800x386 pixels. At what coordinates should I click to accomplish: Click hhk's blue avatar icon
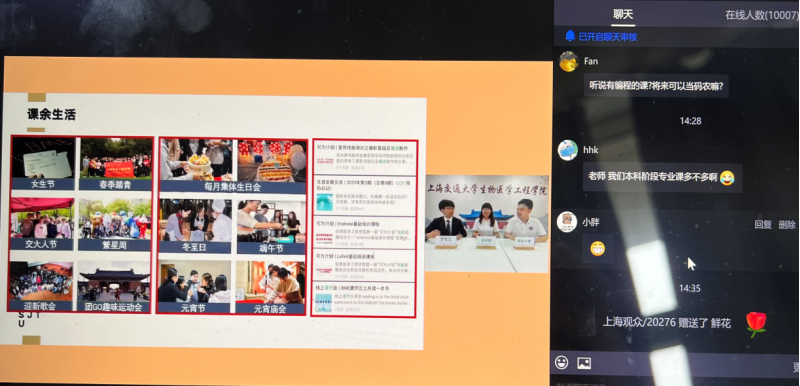(x=568, y=150)
